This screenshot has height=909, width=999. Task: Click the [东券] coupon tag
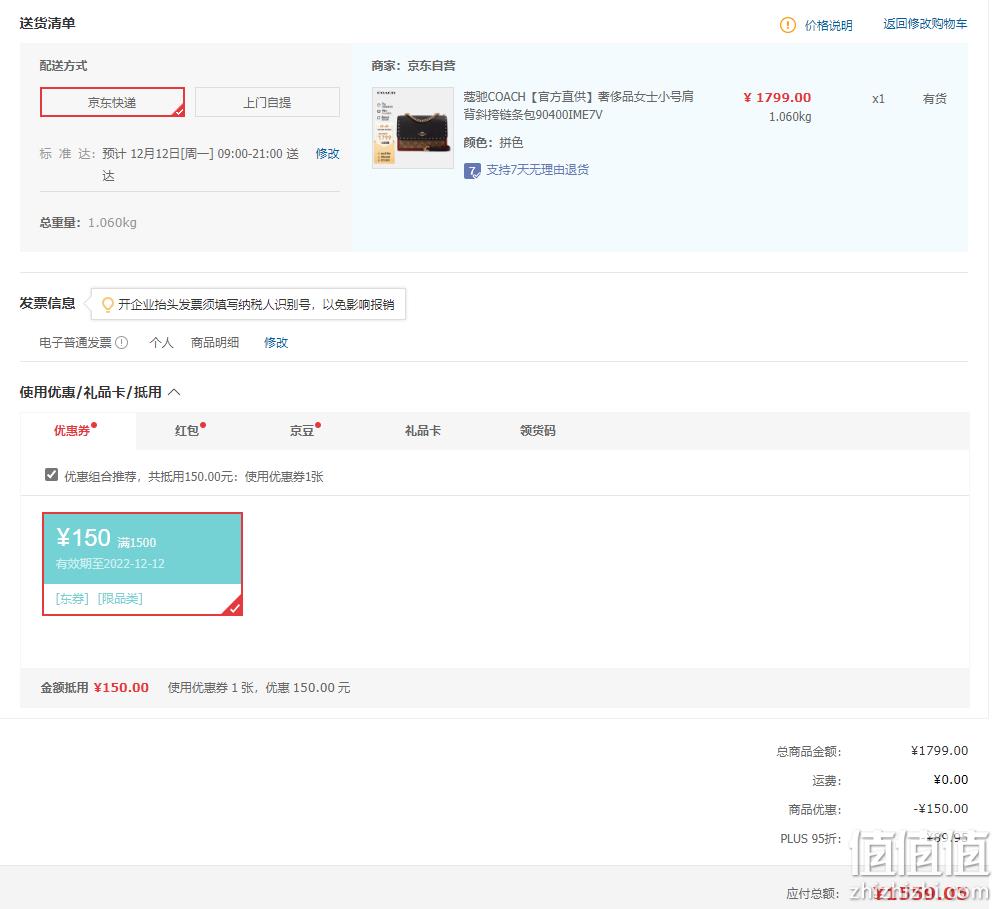71,598
